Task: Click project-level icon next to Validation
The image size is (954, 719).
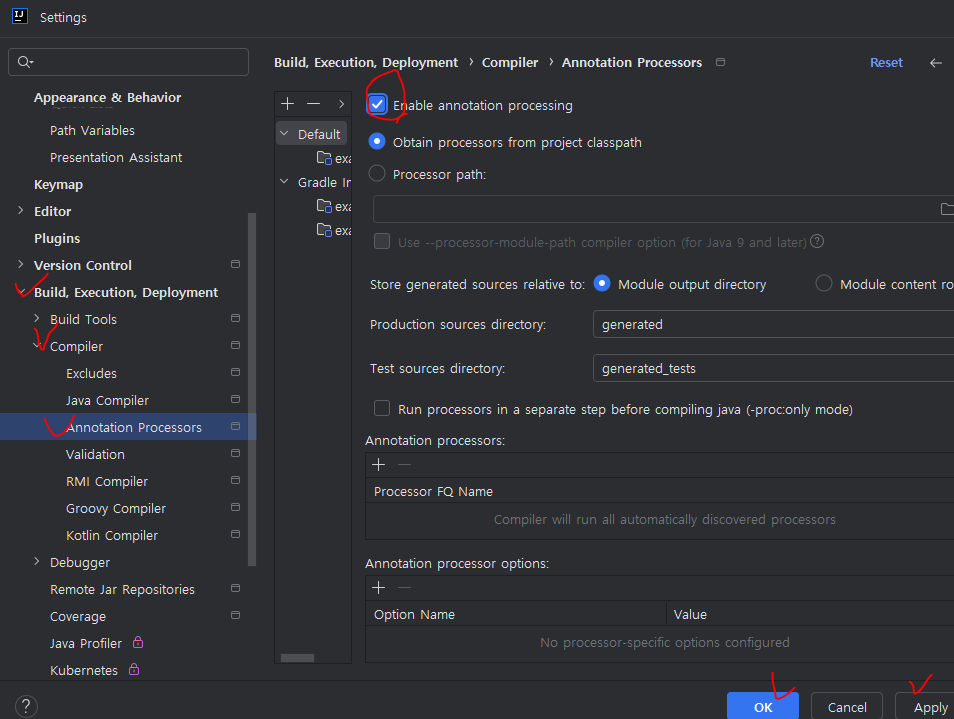Action: [x=235, y=453]
